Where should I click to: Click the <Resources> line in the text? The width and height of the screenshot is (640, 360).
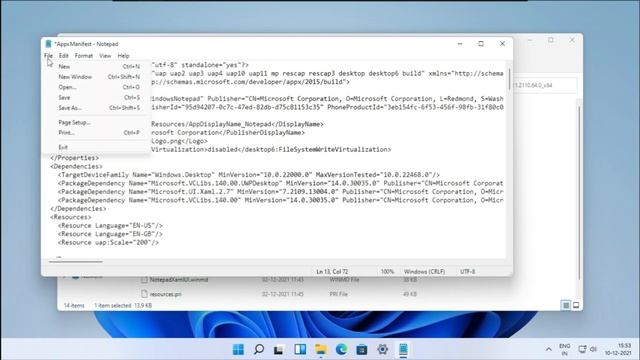click(x=71, y=217)
